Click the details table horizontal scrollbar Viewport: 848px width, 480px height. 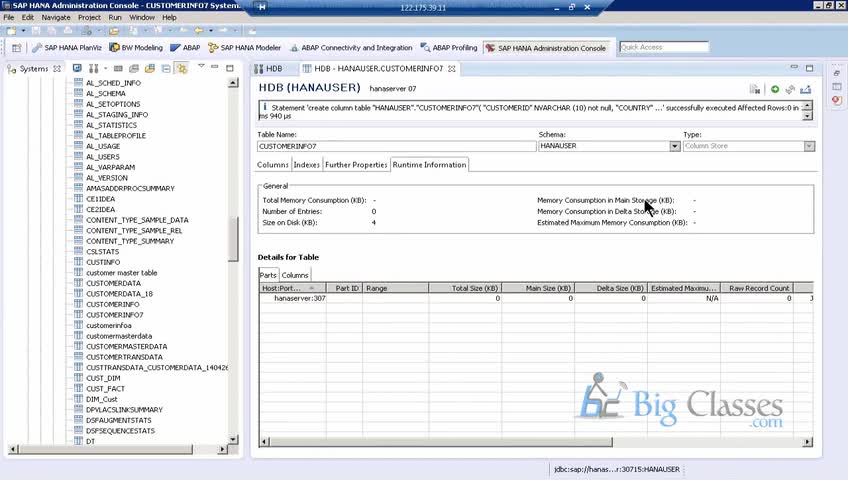pyautogui.click(x=441, y=442)
